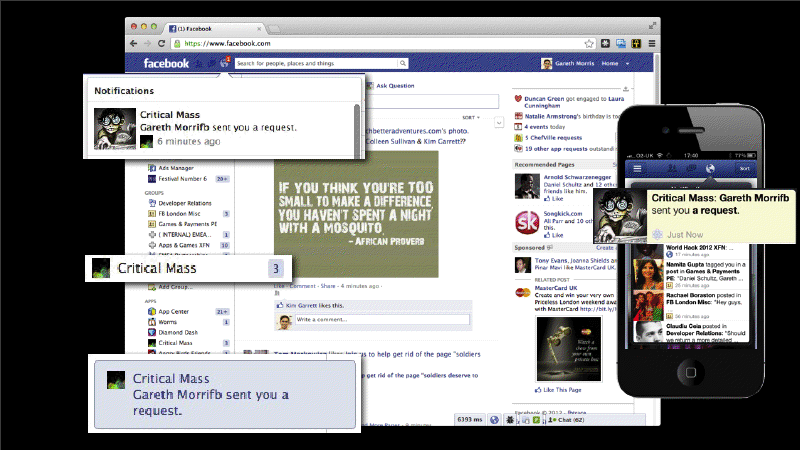Click the Ask Question link
Viewport: 800px width, 450px height.
394,86
